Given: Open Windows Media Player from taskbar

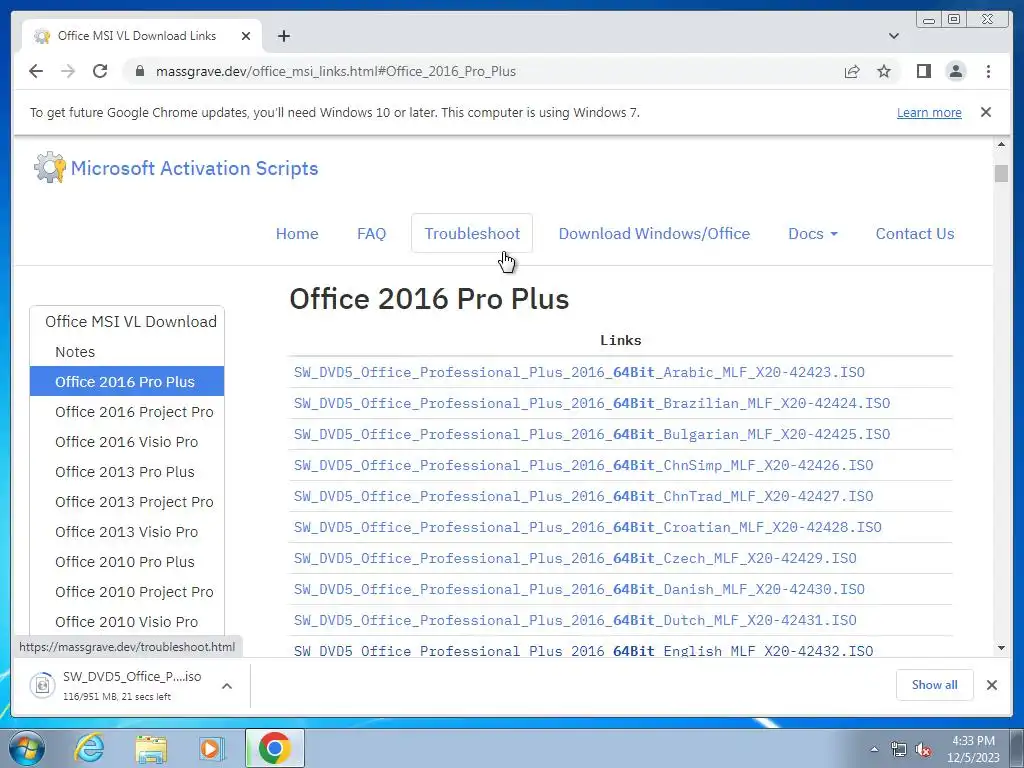Looking at the screenshot, I should click(211, 748).
